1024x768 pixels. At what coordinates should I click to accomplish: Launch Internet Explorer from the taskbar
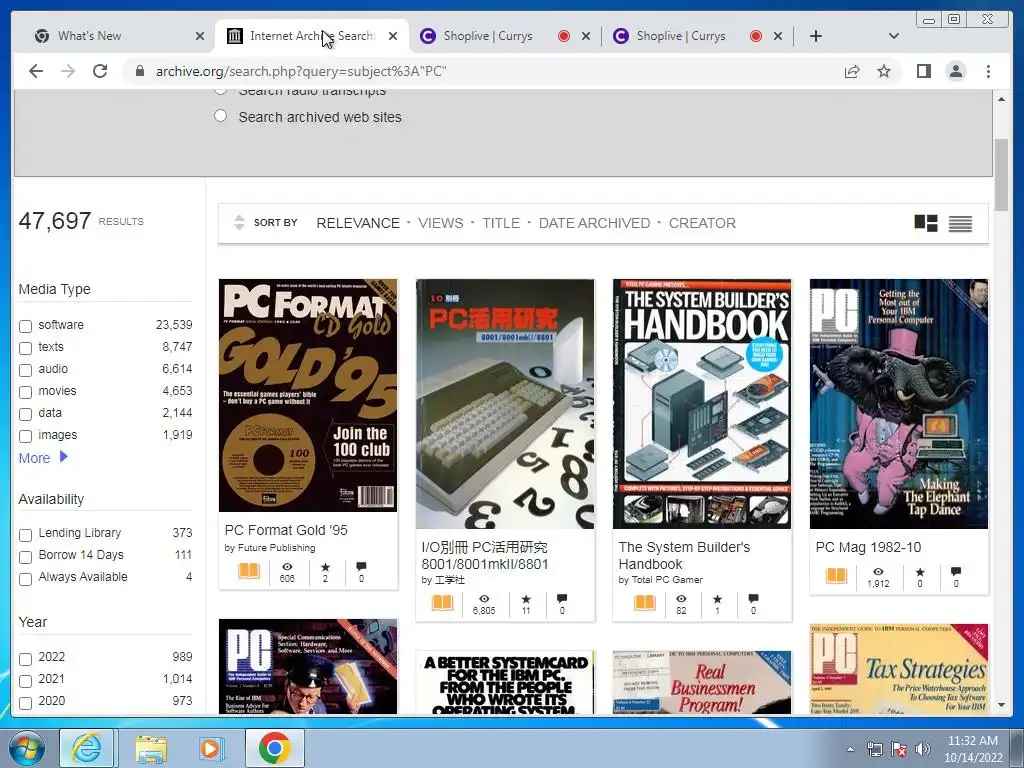[x=87, y=748]
